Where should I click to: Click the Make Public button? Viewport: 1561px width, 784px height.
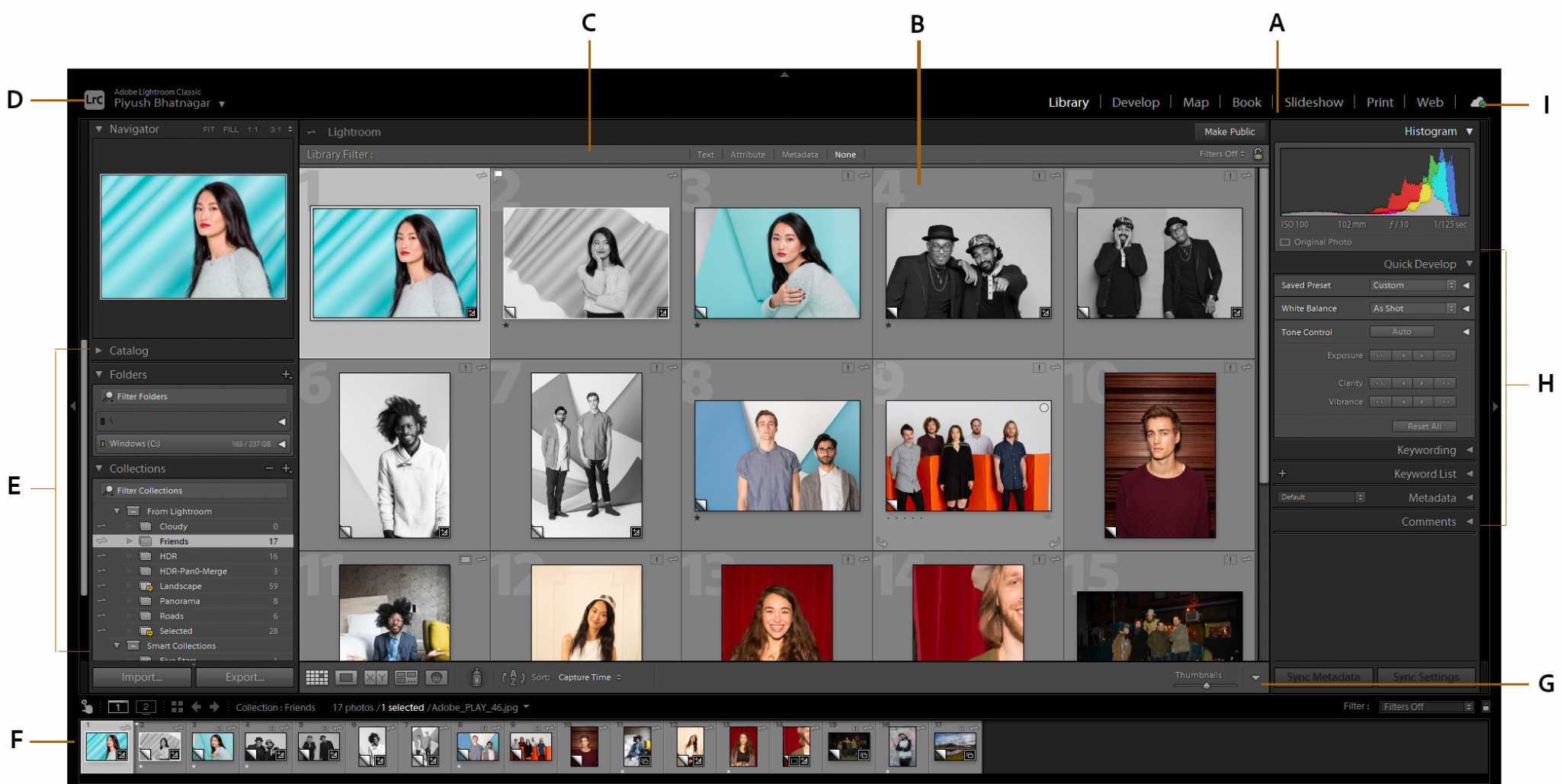pos(1229,131)
